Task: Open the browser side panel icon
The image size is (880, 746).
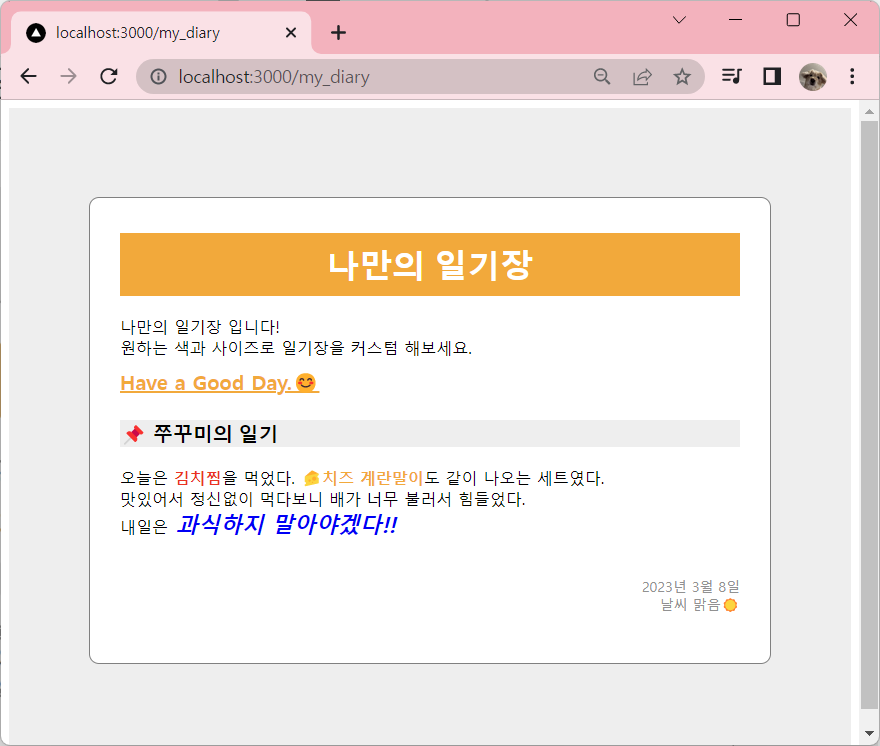Action: pos(771,76)
